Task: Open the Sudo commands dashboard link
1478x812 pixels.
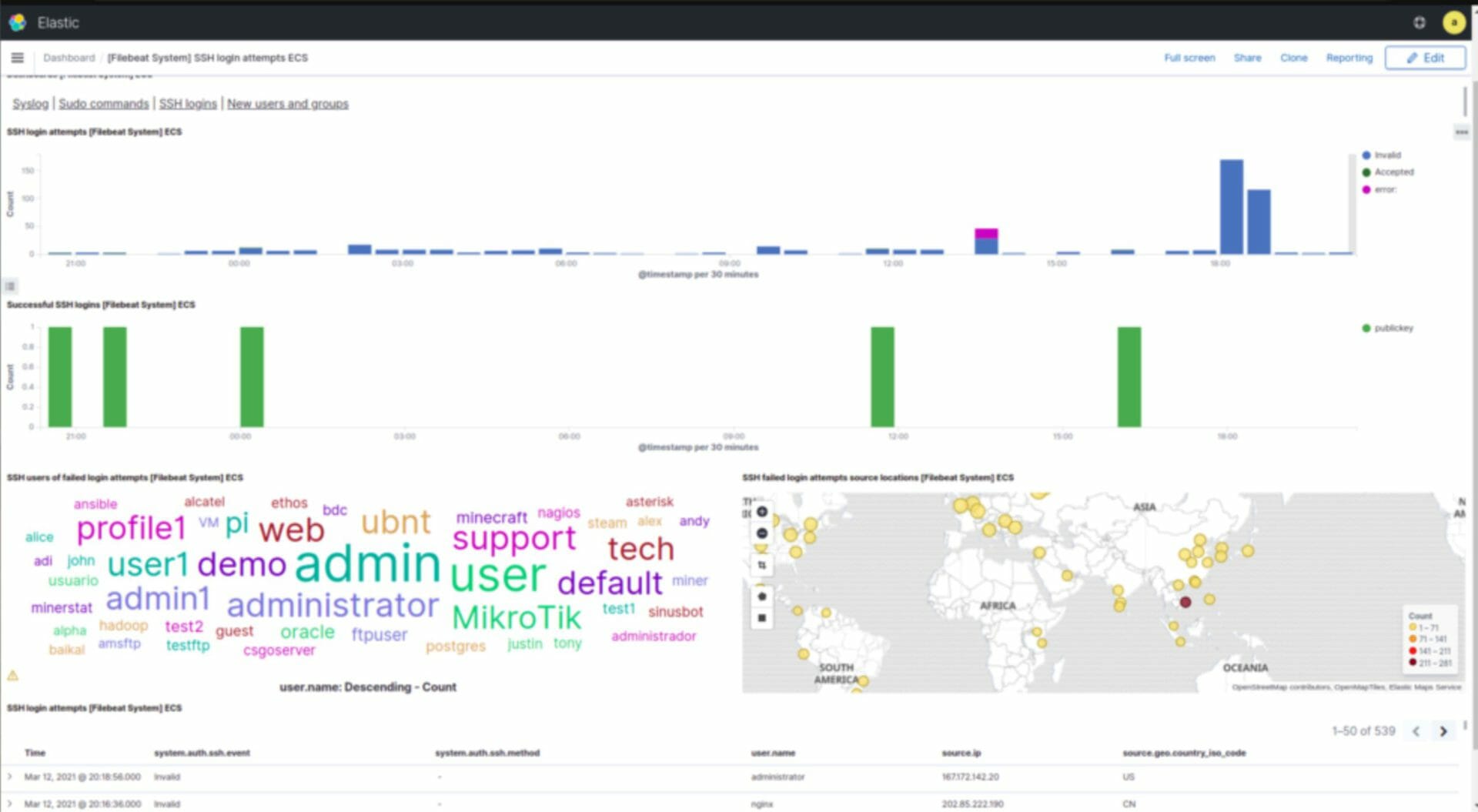Action: click(x=103, y=104)
